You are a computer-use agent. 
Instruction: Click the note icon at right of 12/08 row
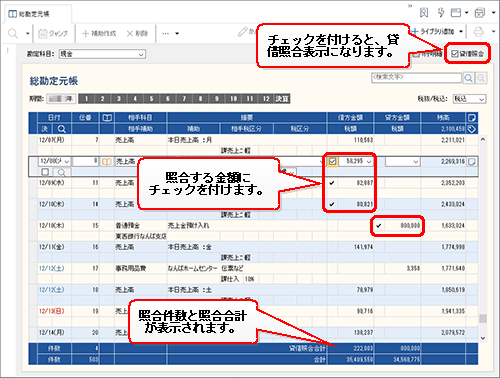click(x=472, y=162)
